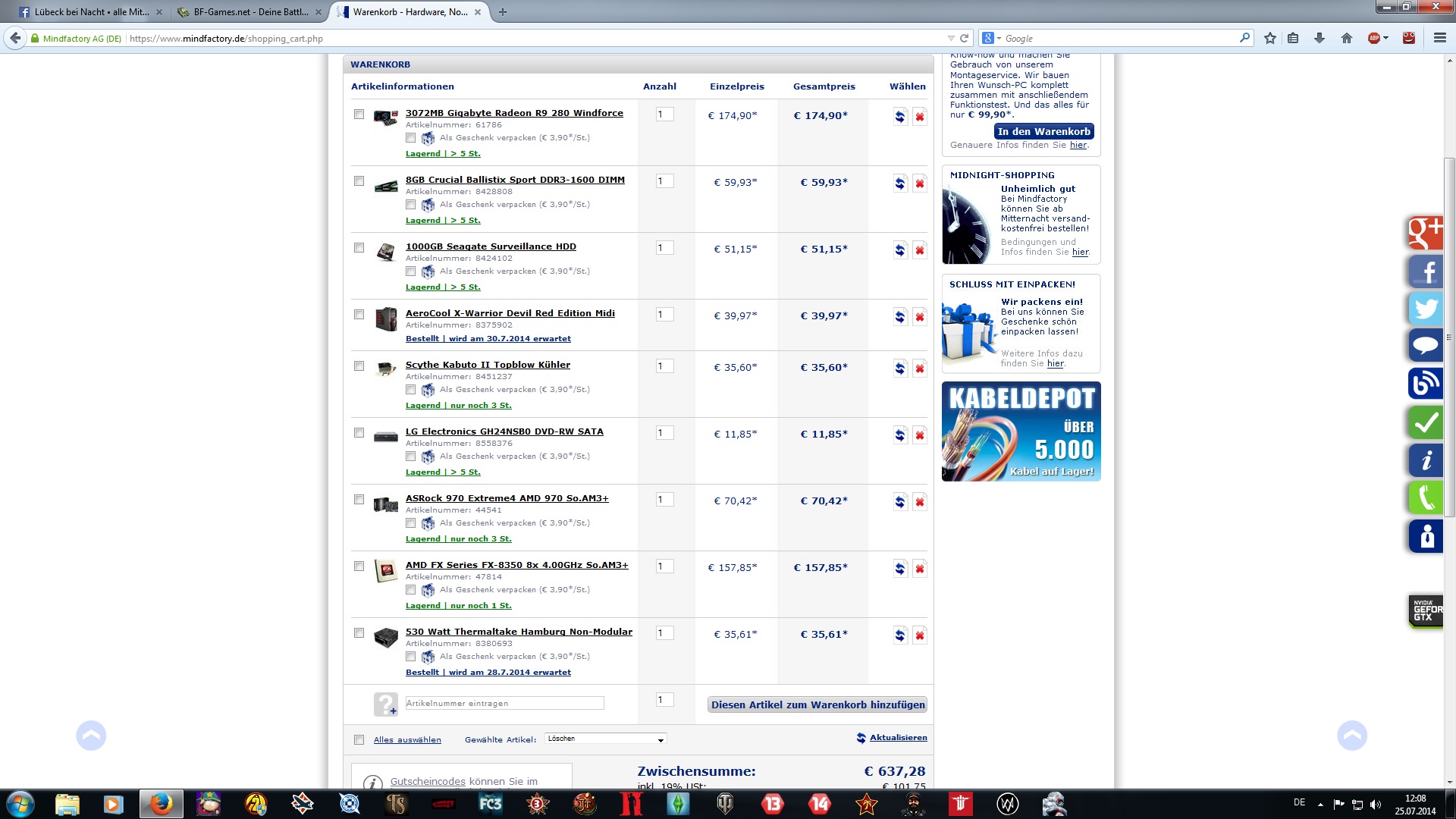Open the Twitter side button
Screen dimensions: 1456x819
(1426, 309)
